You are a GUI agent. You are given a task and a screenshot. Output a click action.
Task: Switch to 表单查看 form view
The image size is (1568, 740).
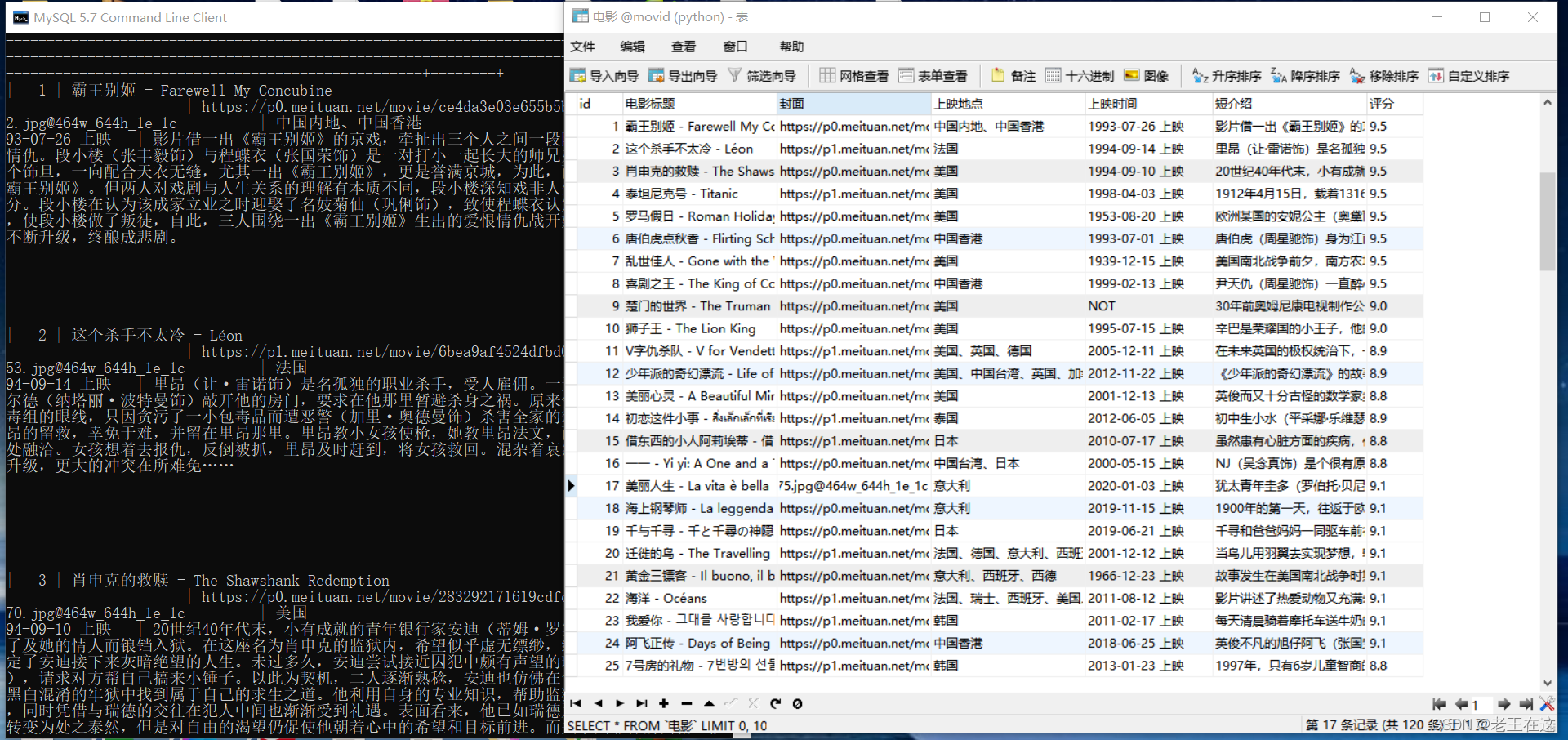pos(933,76)
